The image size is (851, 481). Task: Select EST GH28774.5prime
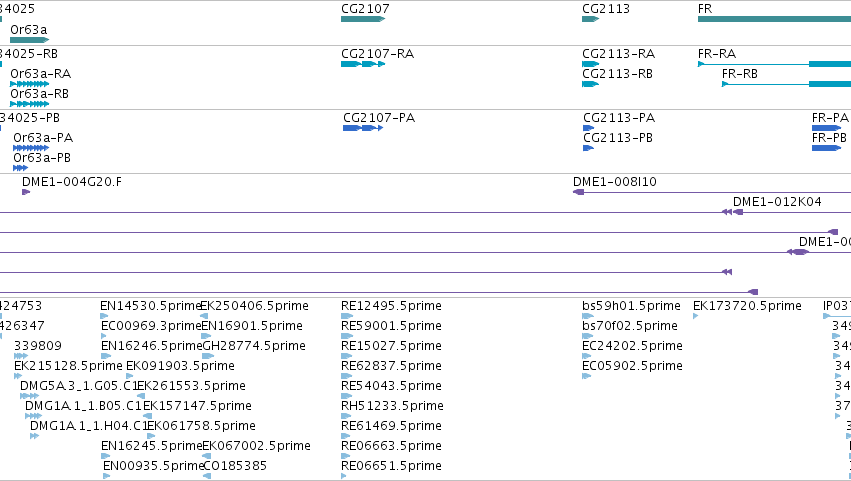[x=208, y=356]
